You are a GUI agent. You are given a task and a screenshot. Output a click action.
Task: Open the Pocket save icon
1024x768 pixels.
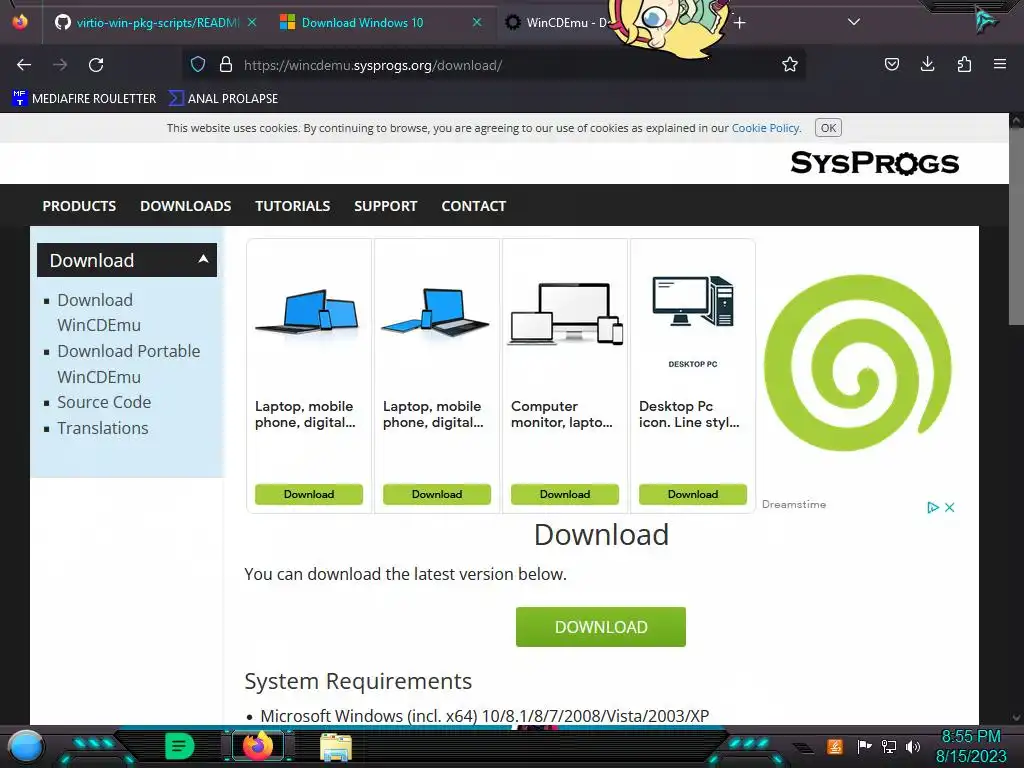point(891,65)
